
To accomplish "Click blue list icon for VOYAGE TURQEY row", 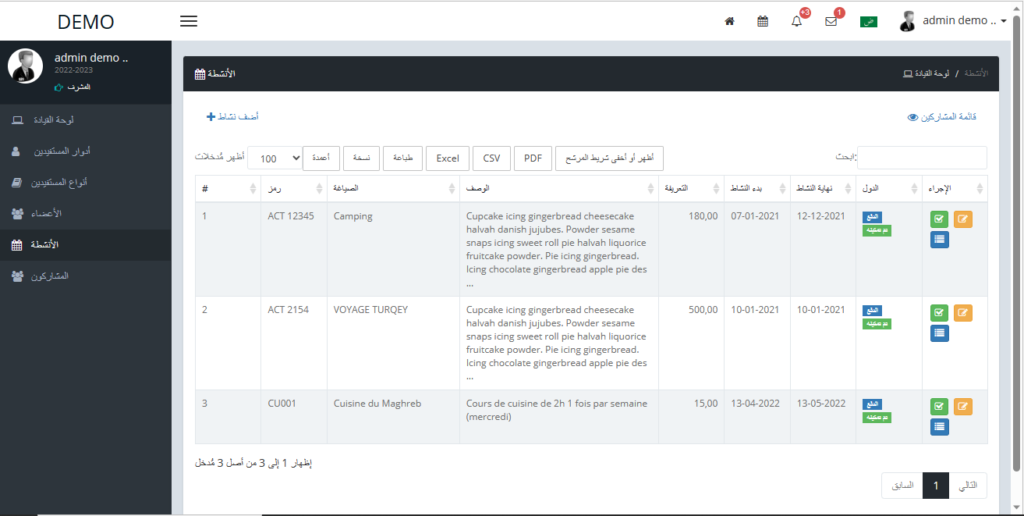I will pos(939,333).
